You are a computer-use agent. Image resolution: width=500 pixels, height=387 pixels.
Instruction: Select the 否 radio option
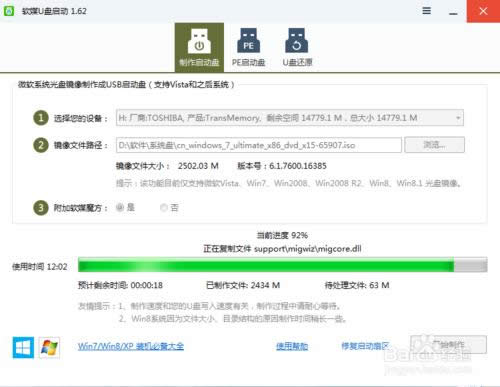[x=169, y=208]
